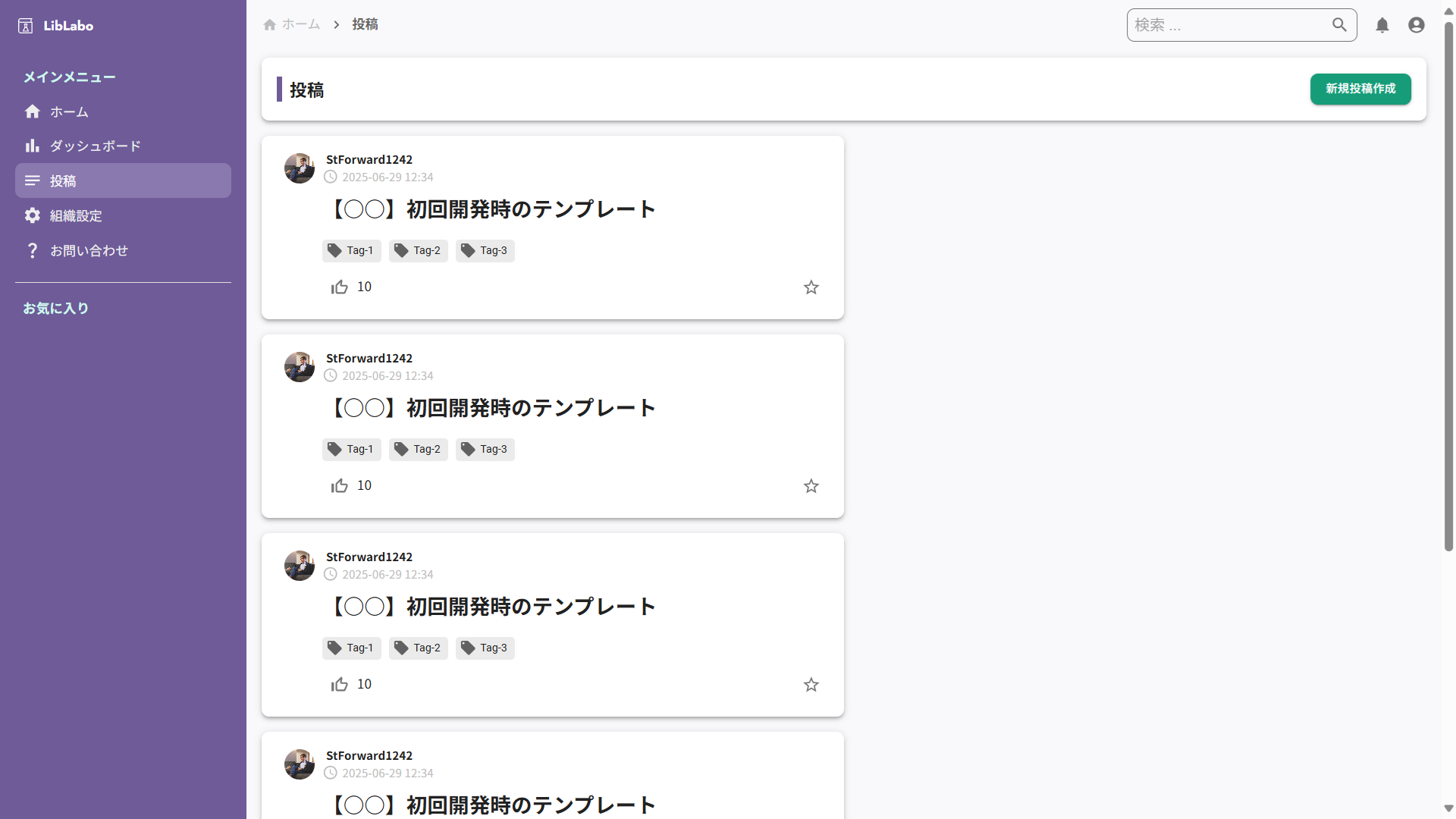This screenshot has height=819, width=1456.
Task: Click the notification bell icon
Action: pos(1382,25)
